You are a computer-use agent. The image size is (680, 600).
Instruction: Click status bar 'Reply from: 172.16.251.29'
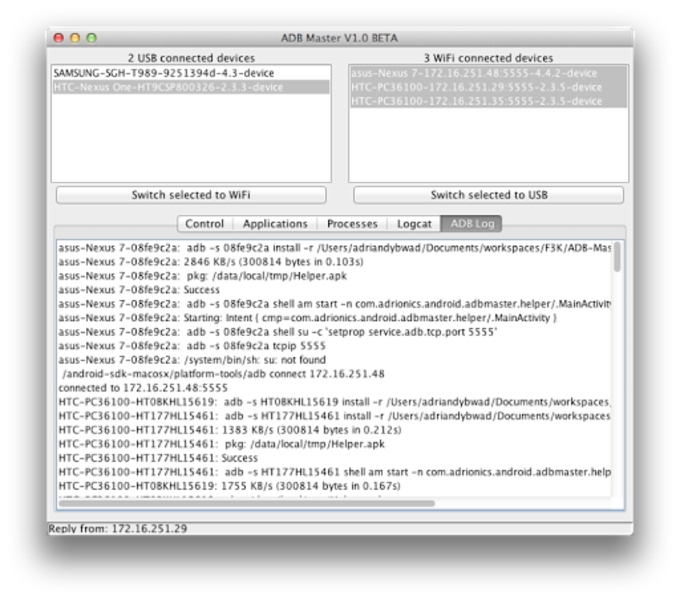pyautogui.click(x=118, y=528)
